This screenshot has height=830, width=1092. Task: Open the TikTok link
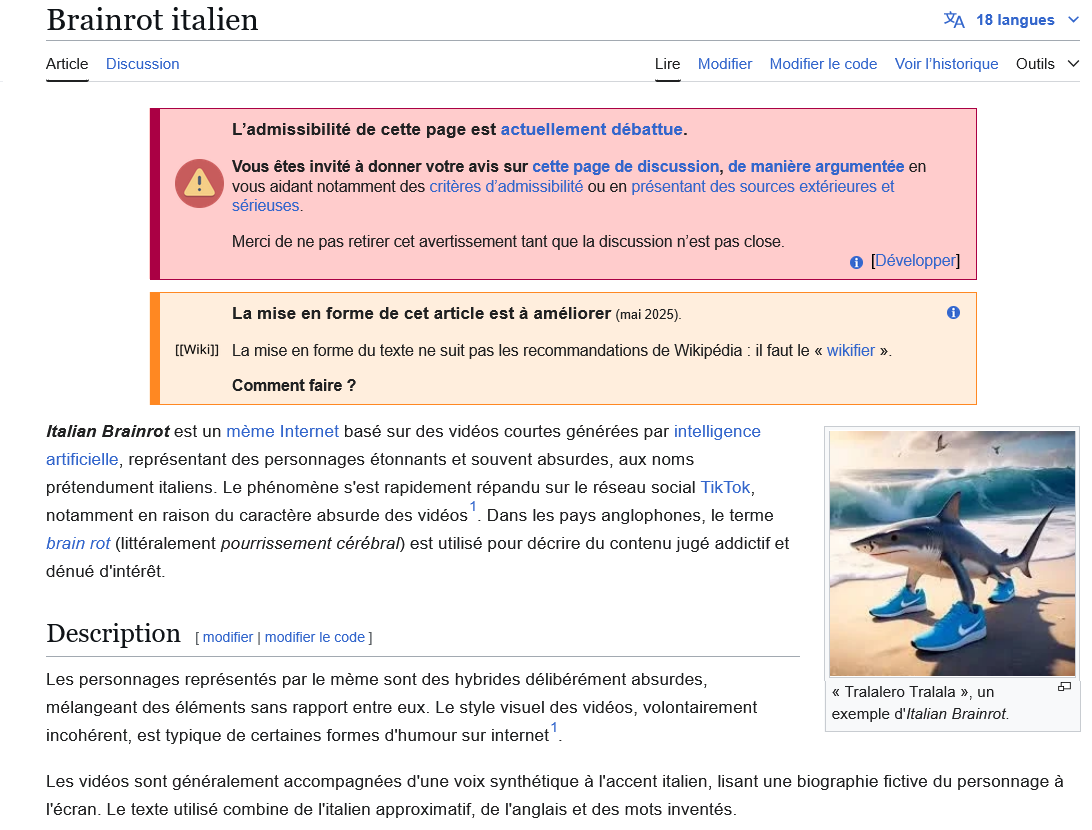tap(725, 487)
